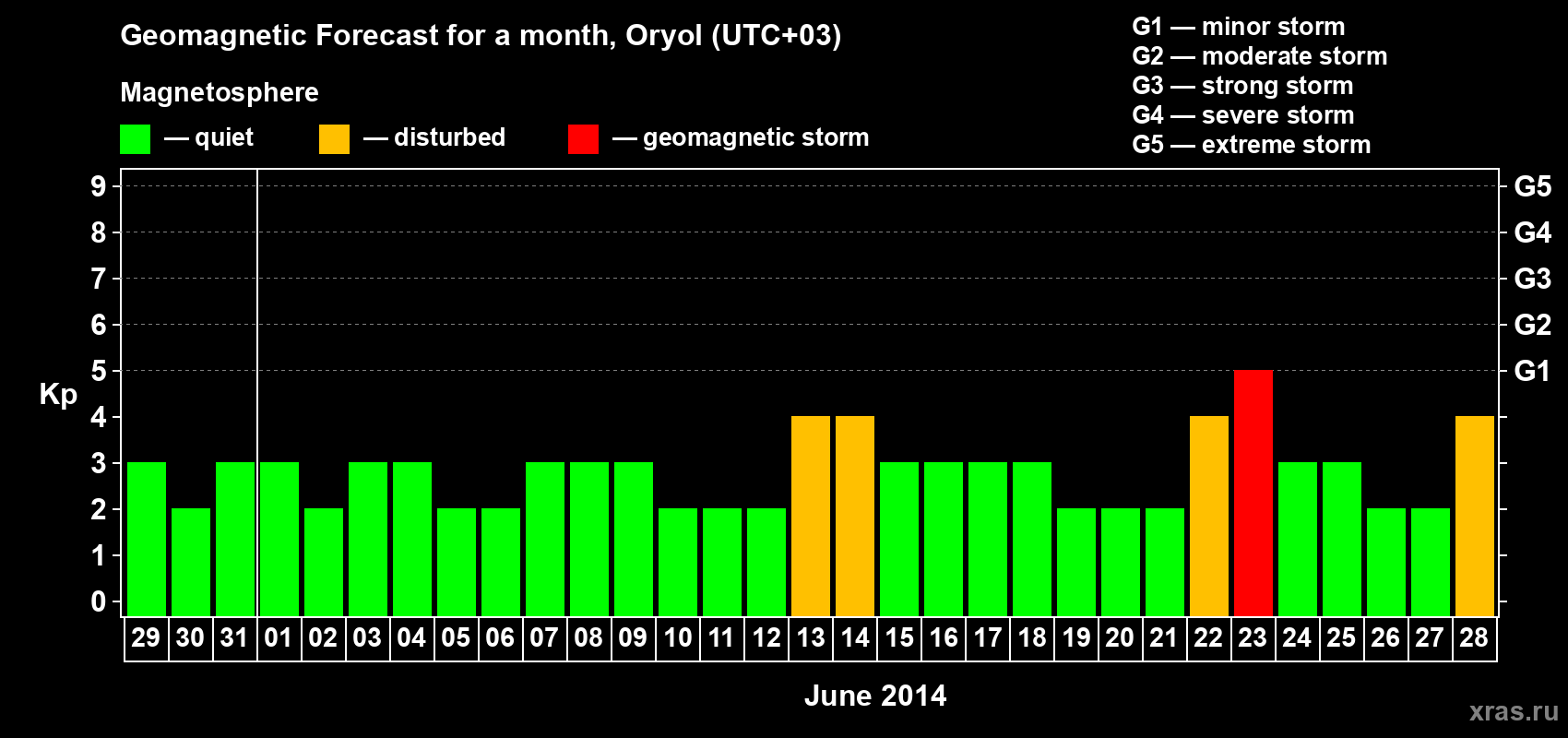Select the green bar for June 07

pyautogui.click(x=545, y=540)
